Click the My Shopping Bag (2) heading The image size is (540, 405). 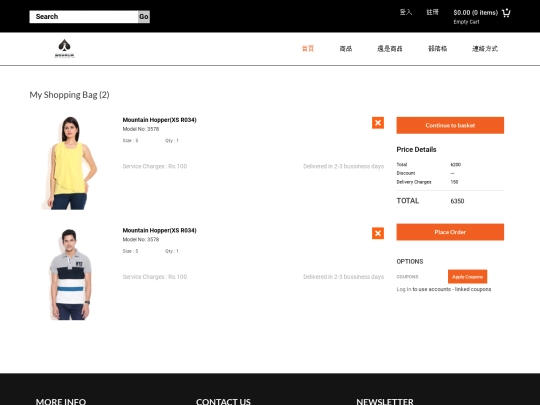(x=69, y=95)
